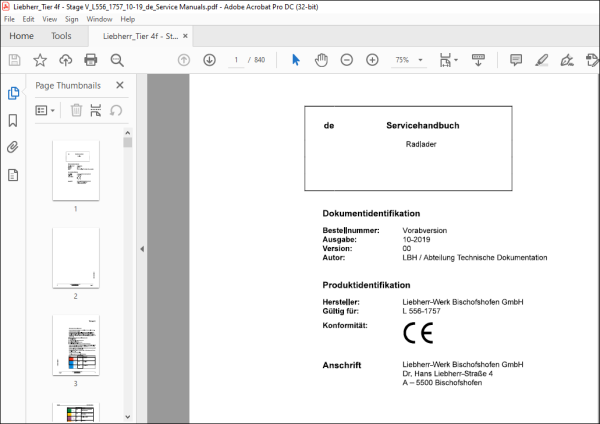Click the sign document pen icon

tap(567, 60)
